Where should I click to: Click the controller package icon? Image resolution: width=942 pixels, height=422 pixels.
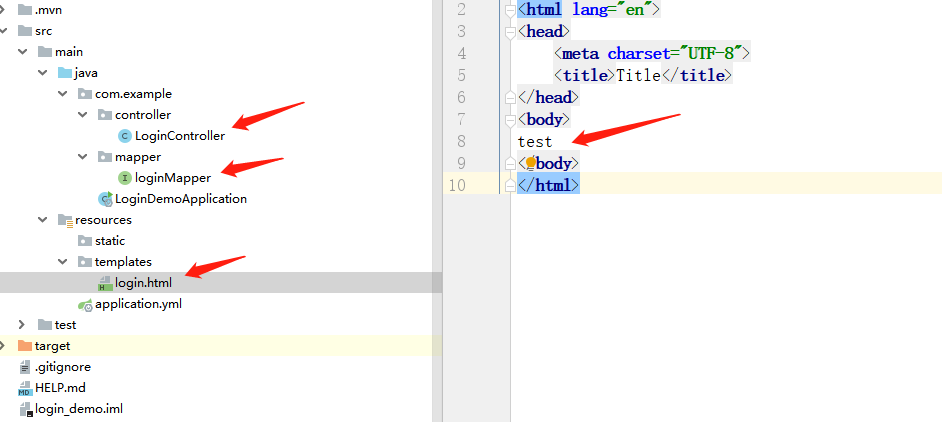pyautogui.click(x=105, y=115)
